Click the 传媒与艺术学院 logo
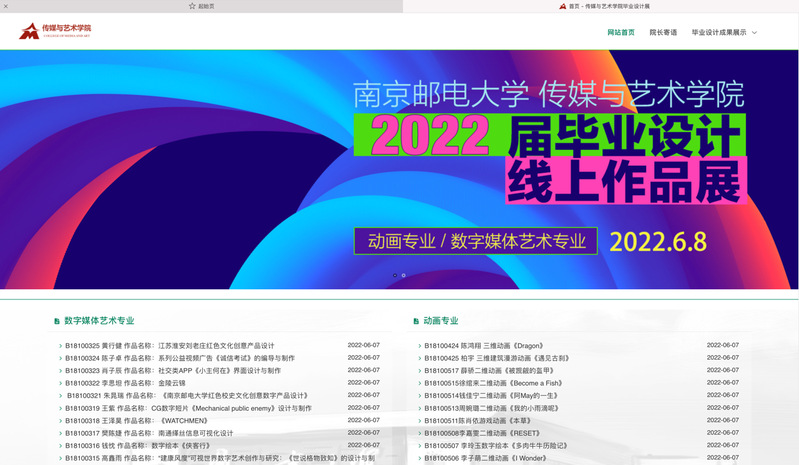The width and height of the screenshot is (799, 465). tap(55, 31)
